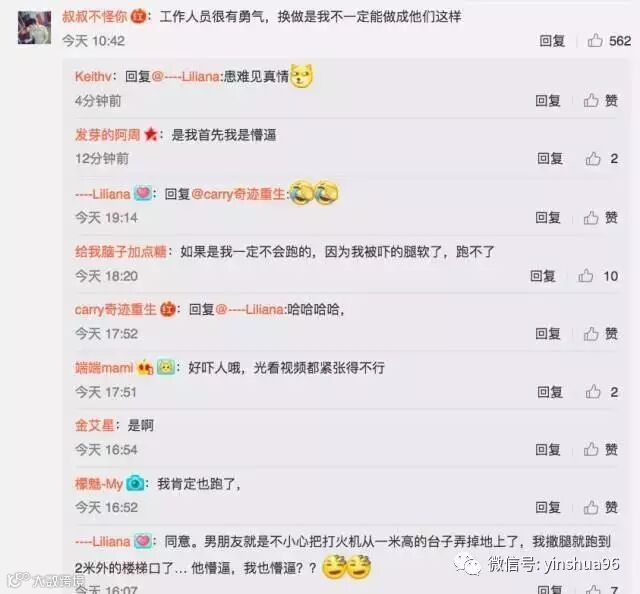Reply to the top comment from 10:42

(x=552, y=40)
